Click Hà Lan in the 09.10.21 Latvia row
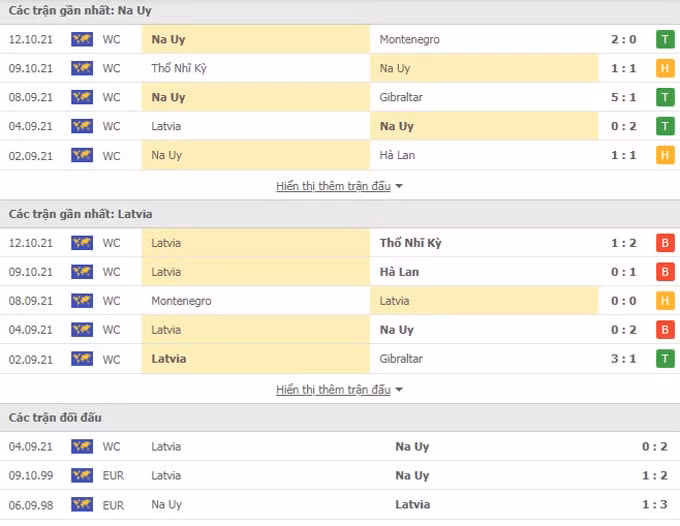This screenshot has height=526, width=680. 399,272
